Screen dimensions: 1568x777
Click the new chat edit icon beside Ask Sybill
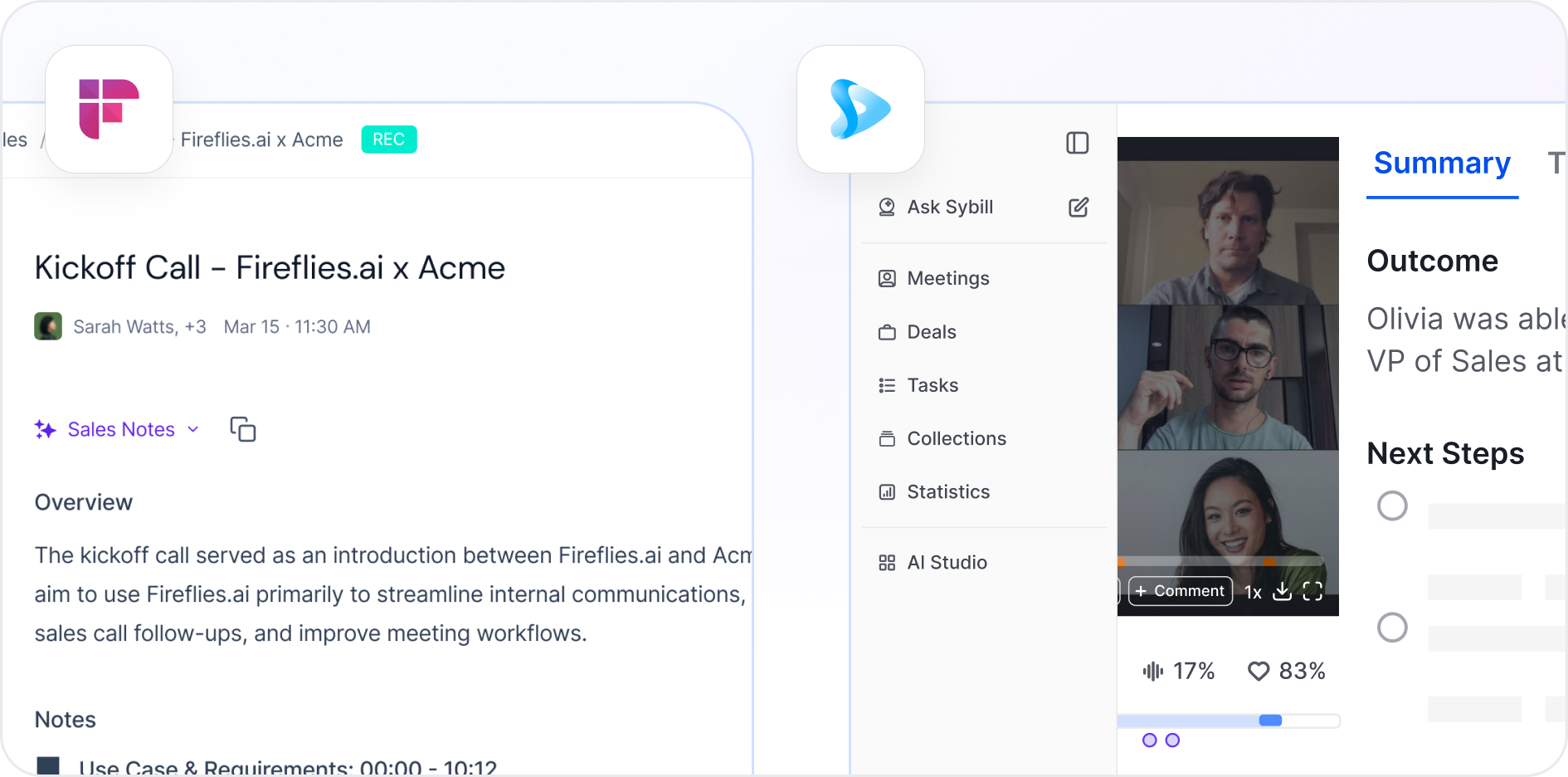[x=1079, y=207]
